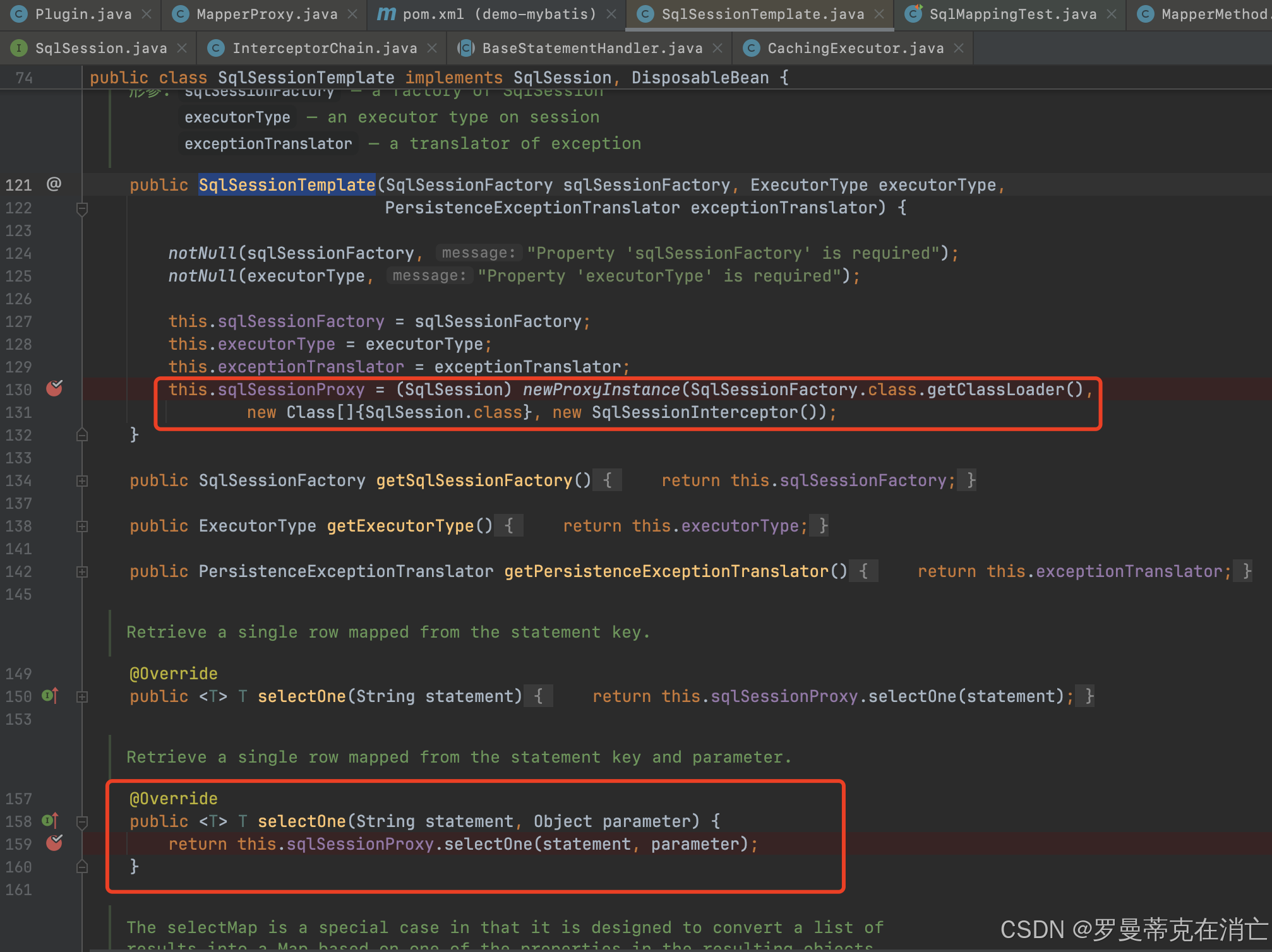
Task: Click the first @Override annotation at line 149
Action: tap(173, 673)
